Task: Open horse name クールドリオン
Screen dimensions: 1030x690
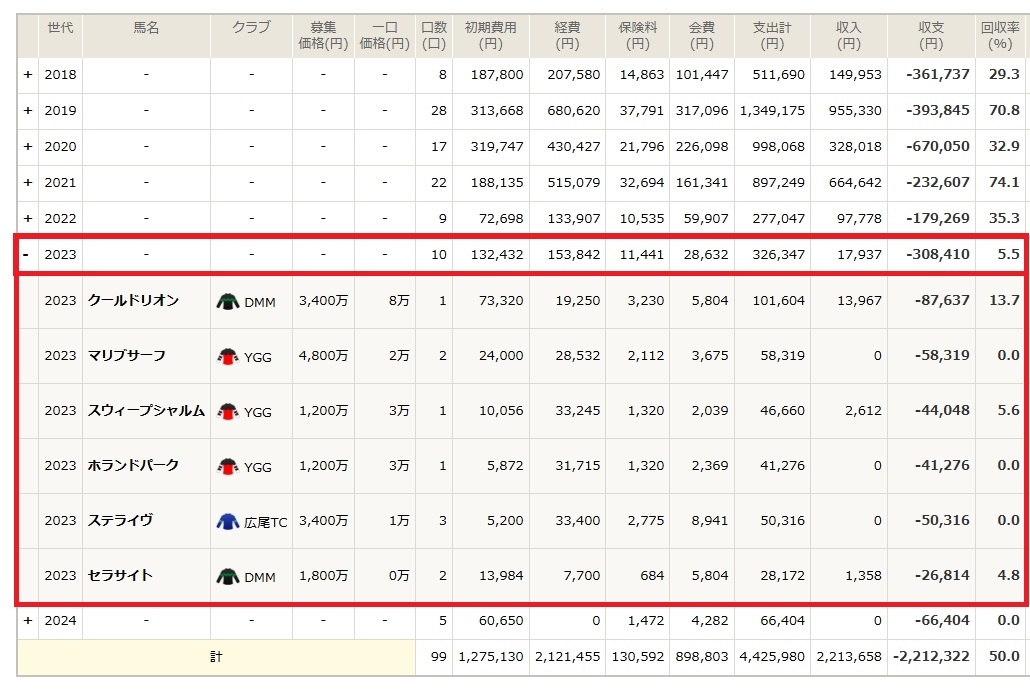Action: click(133, 300)
